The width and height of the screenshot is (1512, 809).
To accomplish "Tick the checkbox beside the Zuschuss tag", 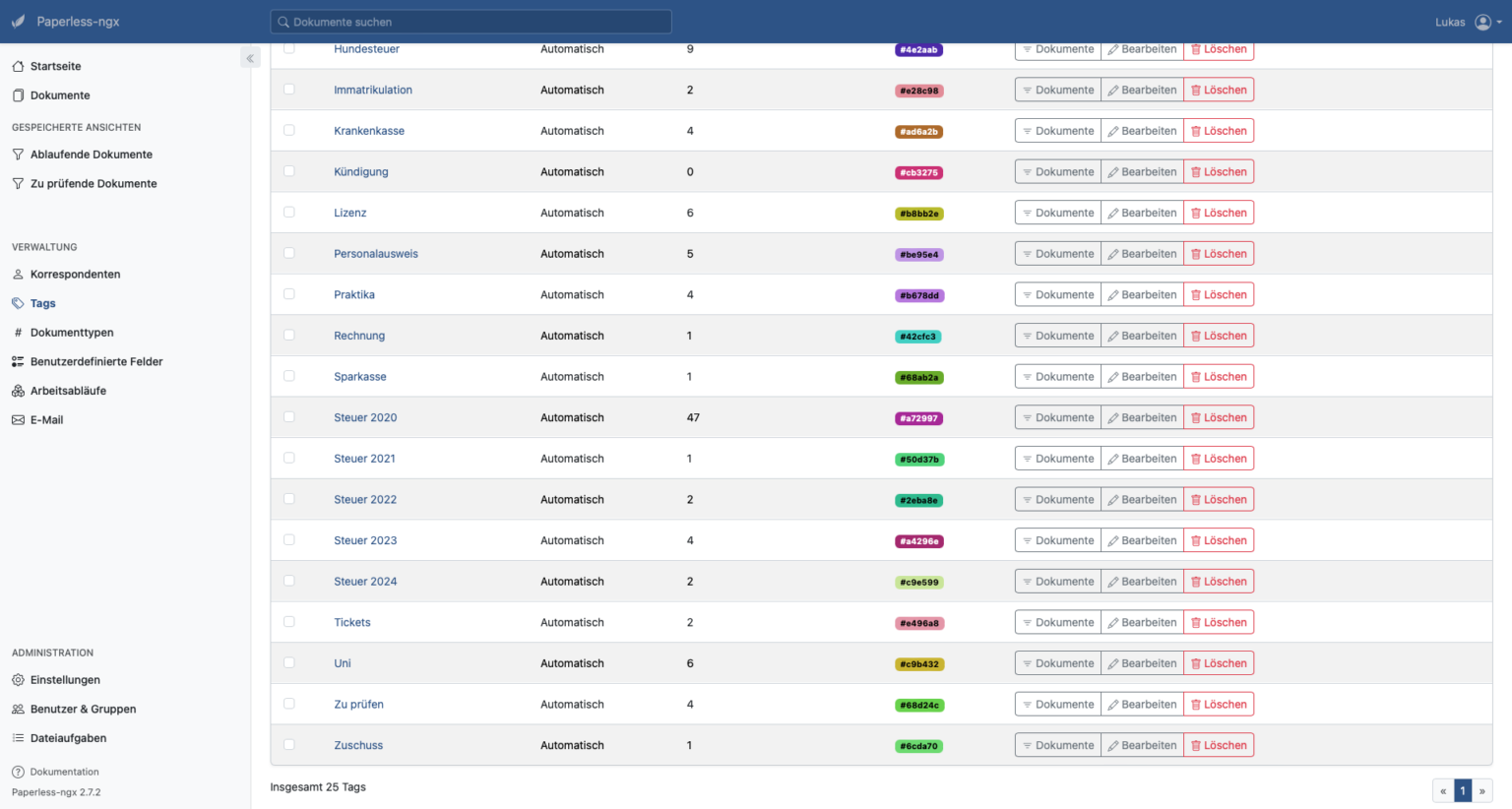I will tap(288, 744).
